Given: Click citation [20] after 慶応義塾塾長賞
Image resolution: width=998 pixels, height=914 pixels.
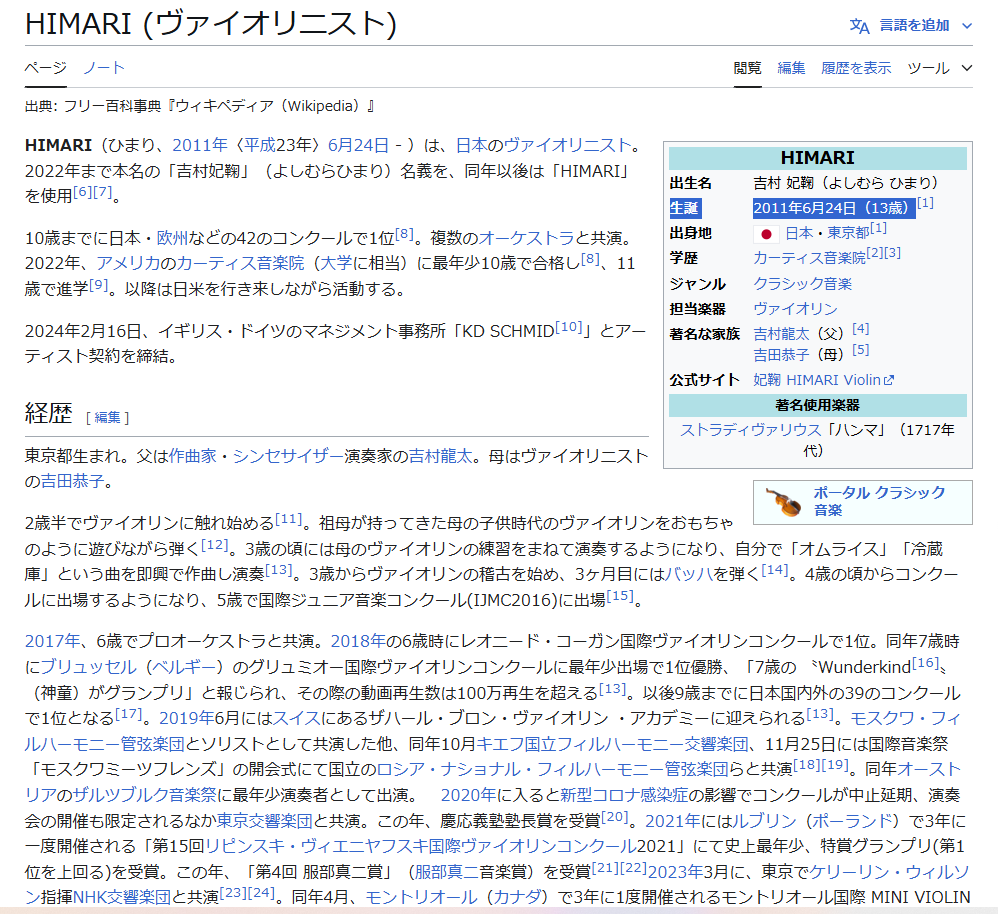Looking at the screenshot, I should [x=615, y=817].
